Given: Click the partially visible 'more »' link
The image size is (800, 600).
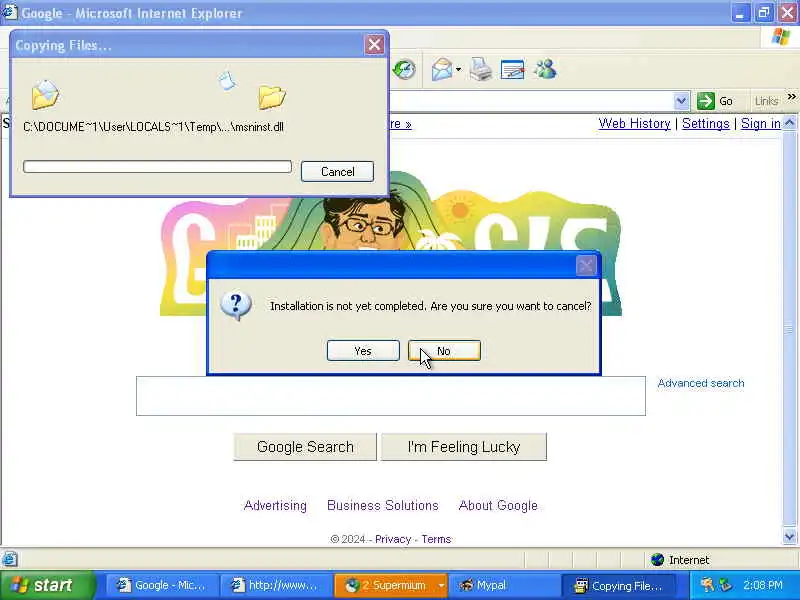Looking at the screenshot, I should tap(401, 124).
